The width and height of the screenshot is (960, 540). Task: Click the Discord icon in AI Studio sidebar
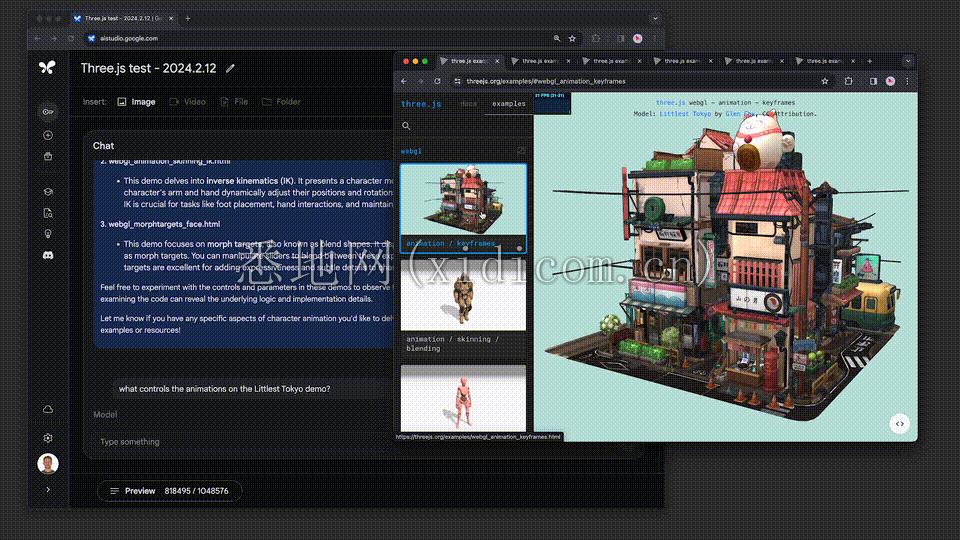point(48,255)
